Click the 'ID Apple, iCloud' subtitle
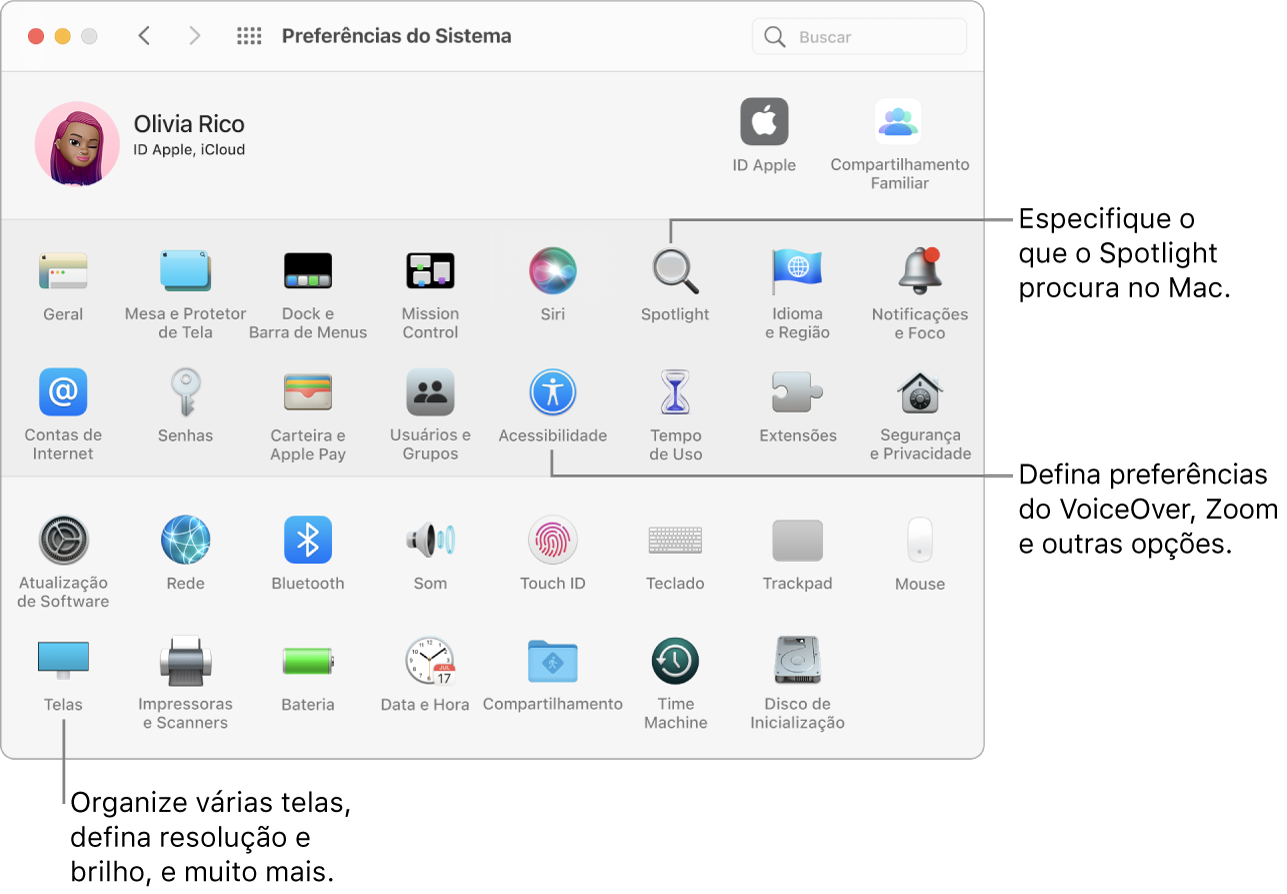This screenshot has height=894, width=1287. click(189, 150)
